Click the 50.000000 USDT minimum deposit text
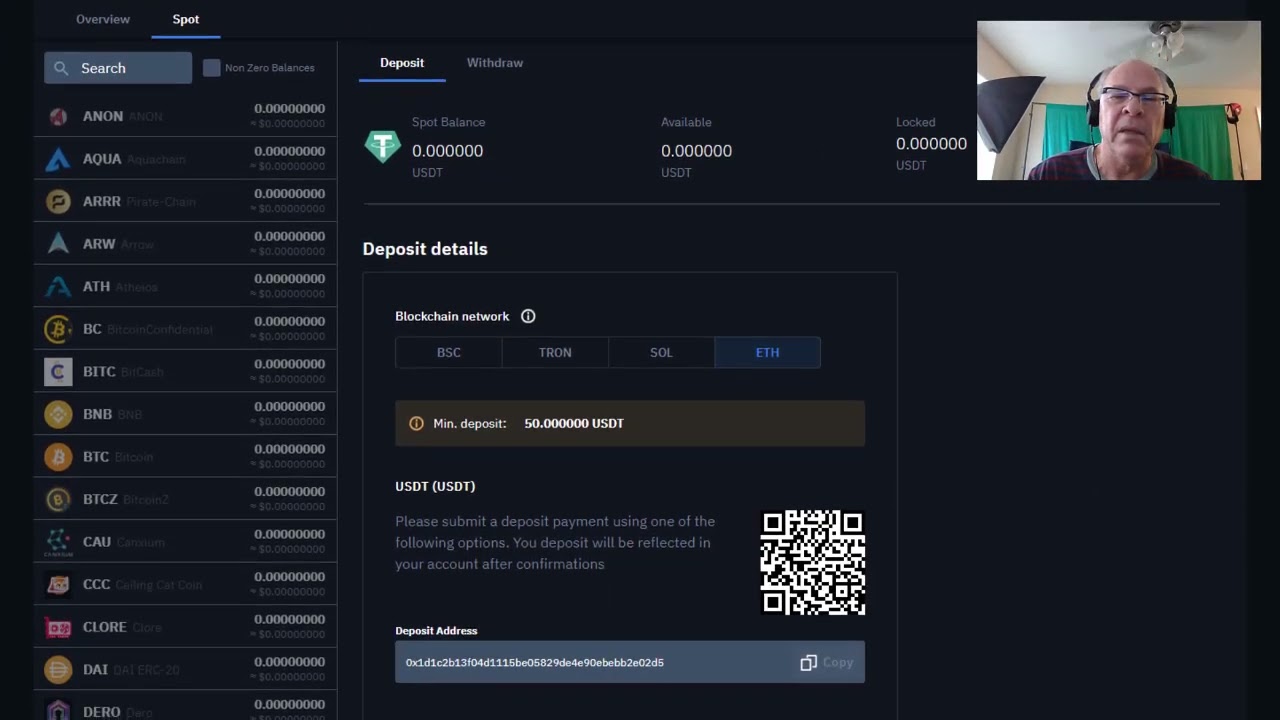The image size is (1280, 720). 574,423
